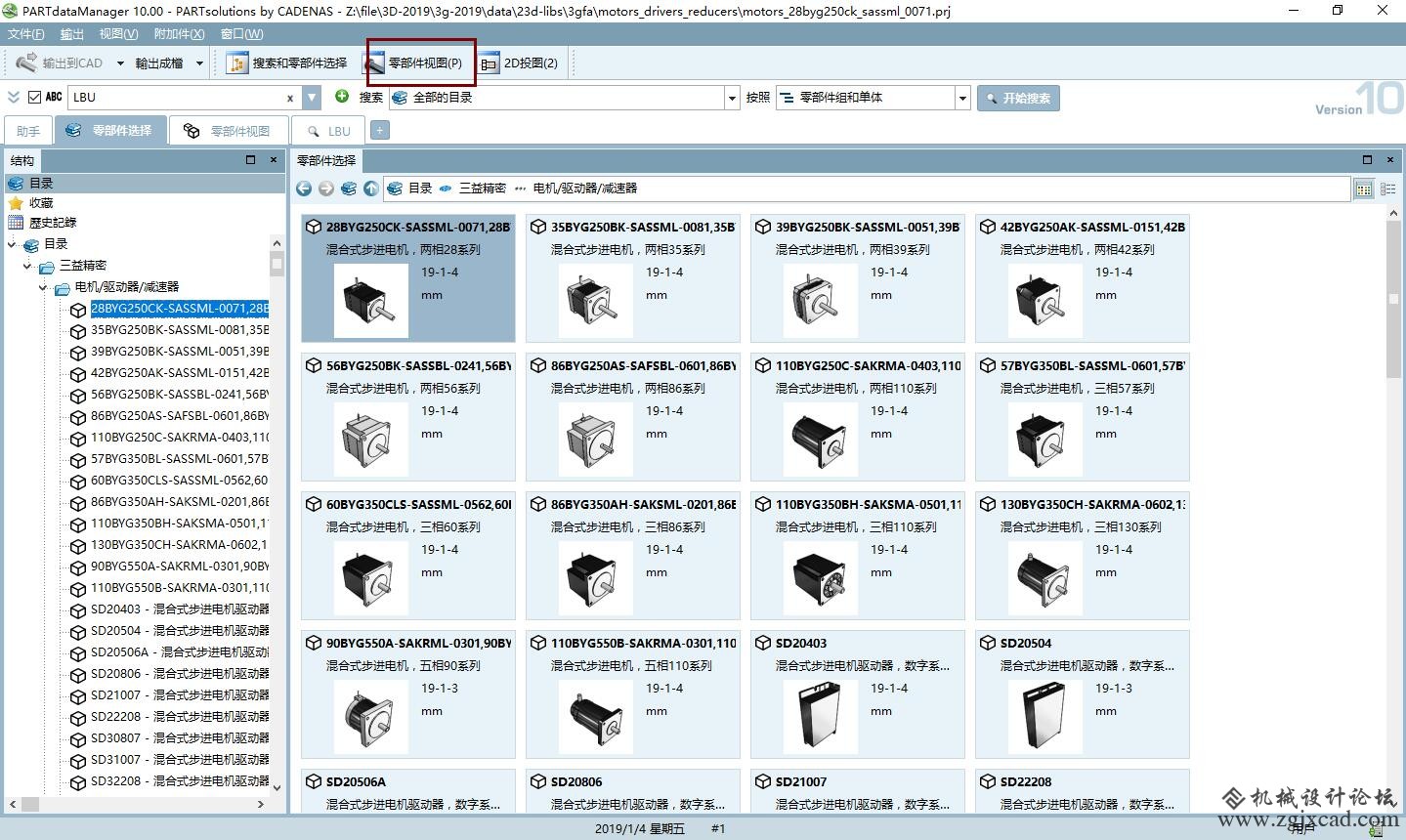Open 搜索和零部件选择 toolbar item
The height and width of the screenshot is (840, 1406).
(x=287, y=63)
